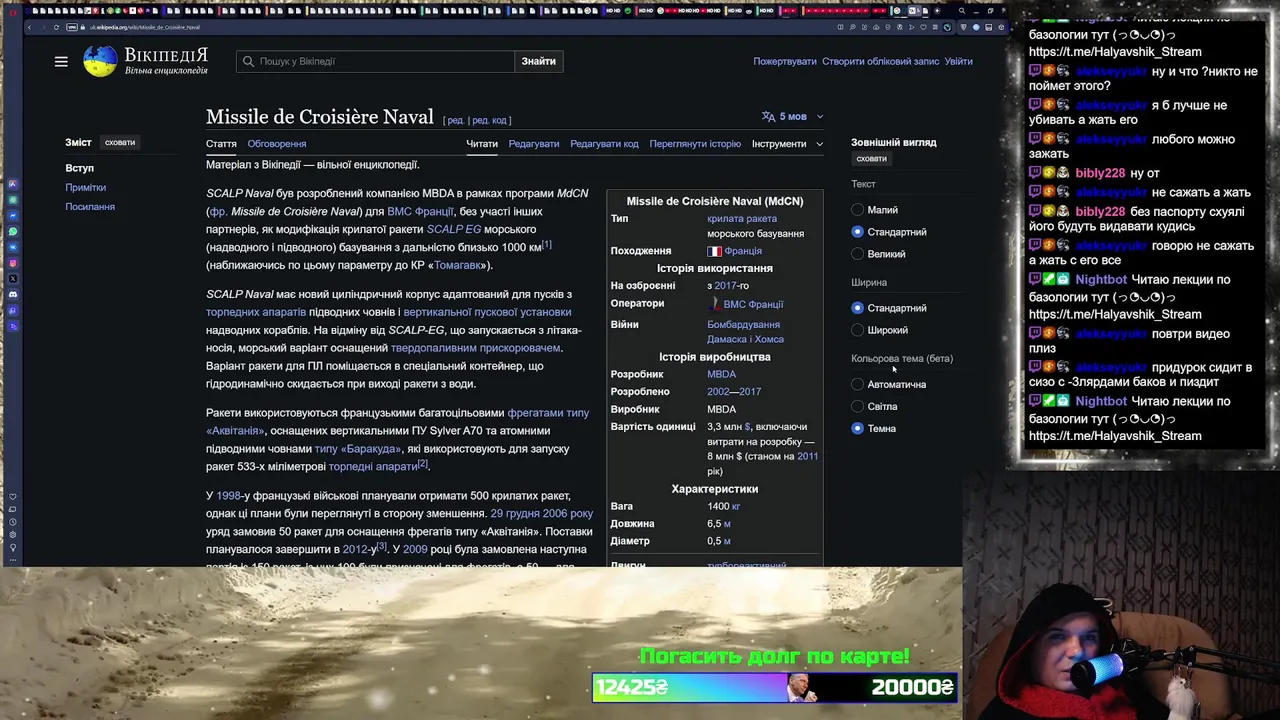Open 'твердопаливним прискорювачем' link
1280x720 pixels.
click(475, 348)
